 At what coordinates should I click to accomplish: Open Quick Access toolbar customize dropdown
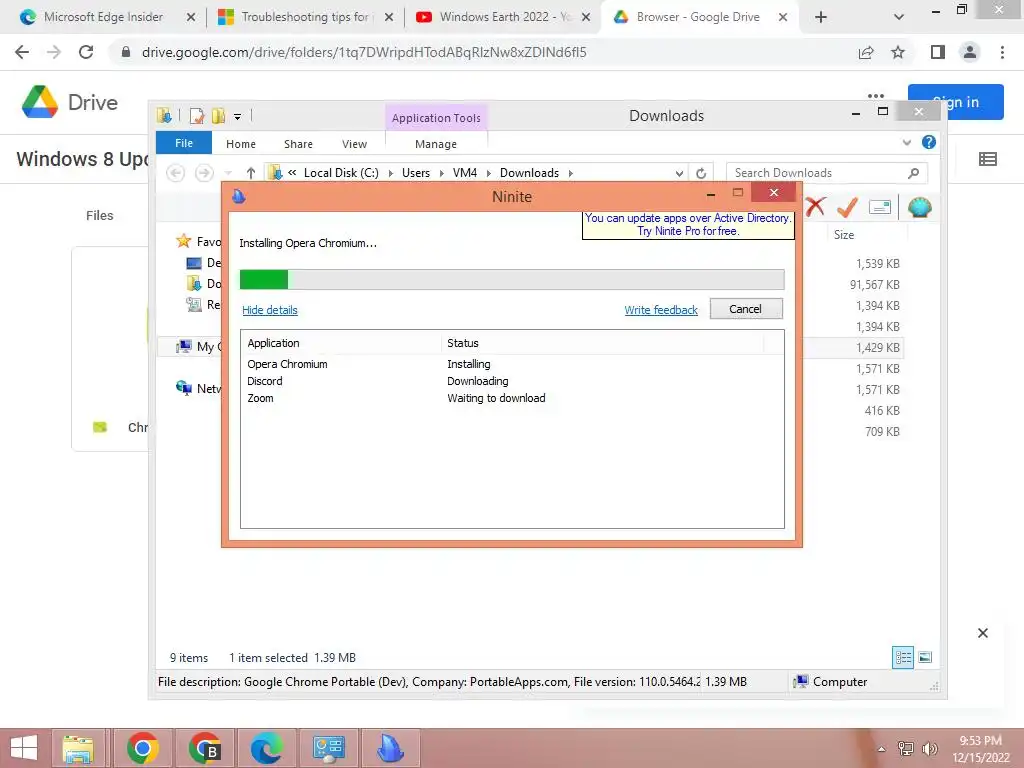click(x=238, y=117)
